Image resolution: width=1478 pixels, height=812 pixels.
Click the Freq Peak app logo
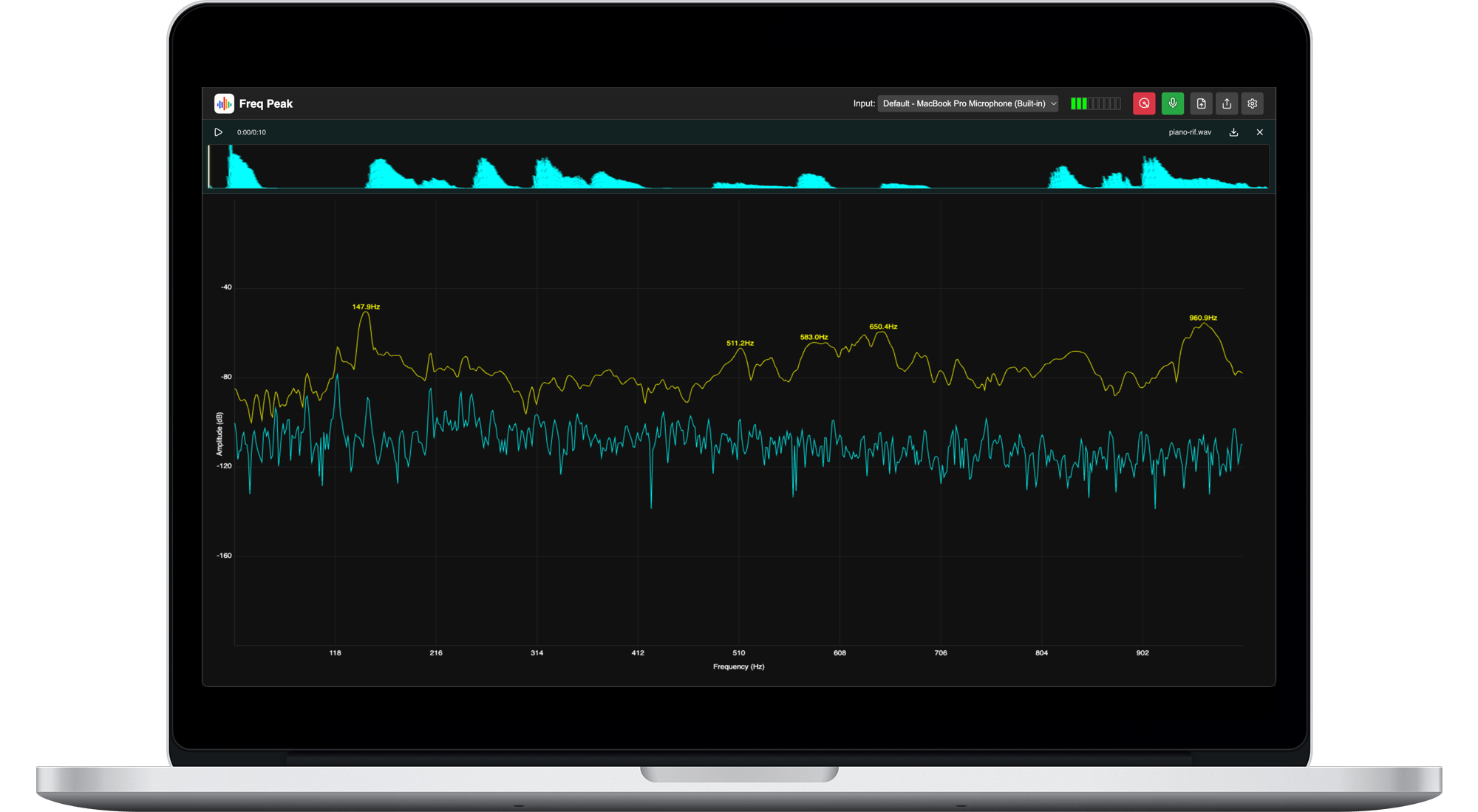(x=224, y=103)
